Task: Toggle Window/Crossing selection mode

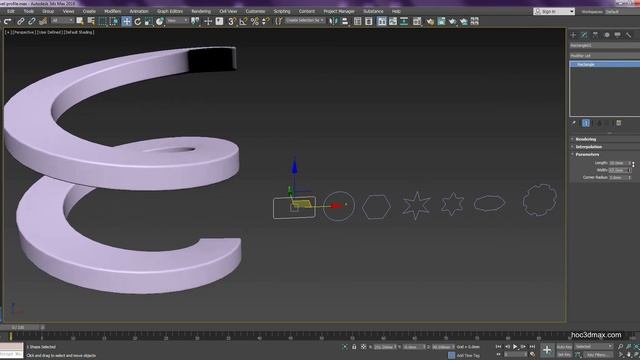Action: pos(114,21)
